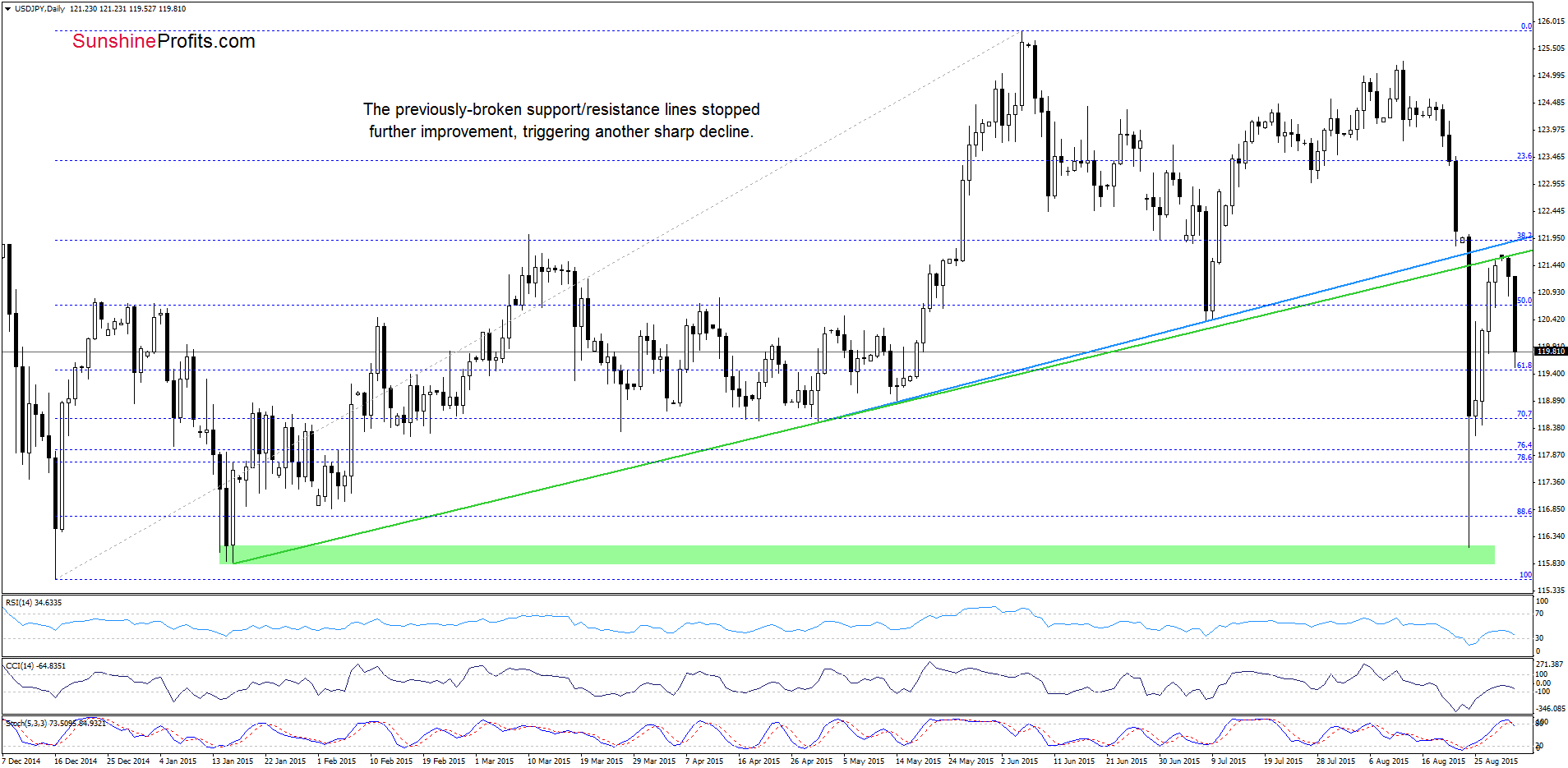Click the 120.420 price axis label
1568x768 pixels.
pyautogui.click(x=1550, y=320)
